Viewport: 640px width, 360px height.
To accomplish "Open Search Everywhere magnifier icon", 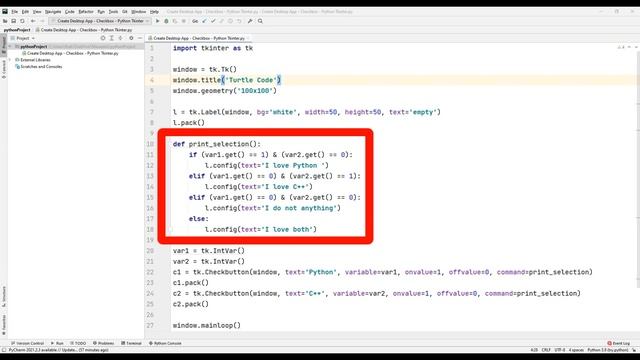I will coord(260,21).
